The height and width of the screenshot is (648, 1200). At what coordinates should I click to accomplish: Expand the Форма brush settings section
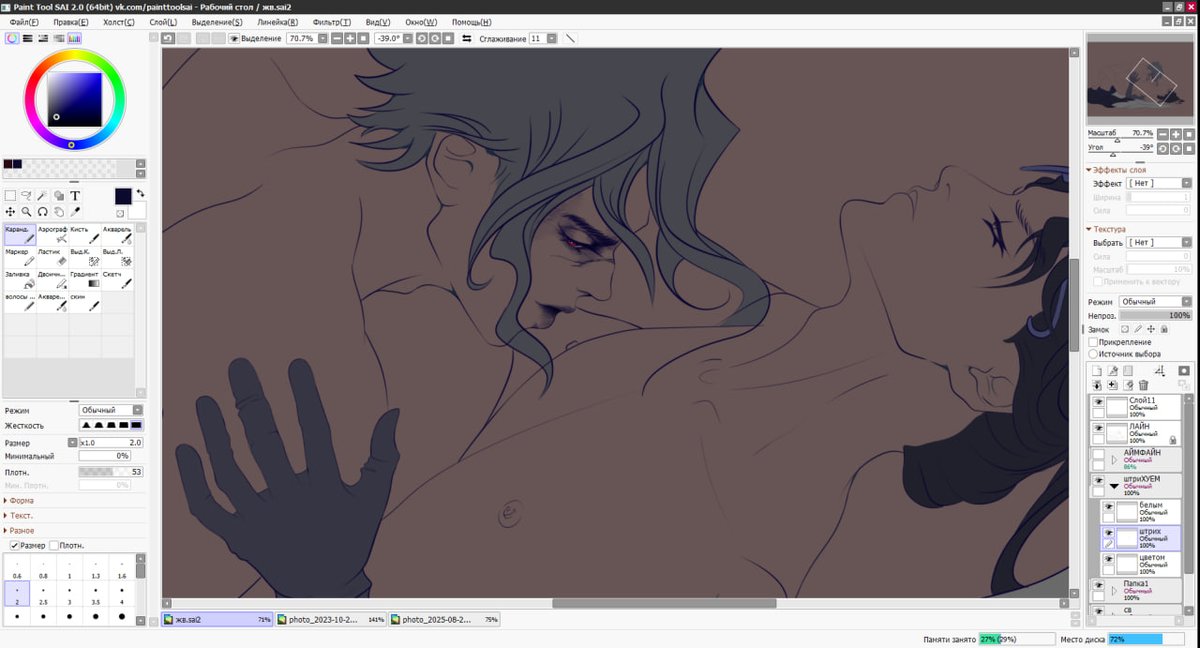coord(18,500)
